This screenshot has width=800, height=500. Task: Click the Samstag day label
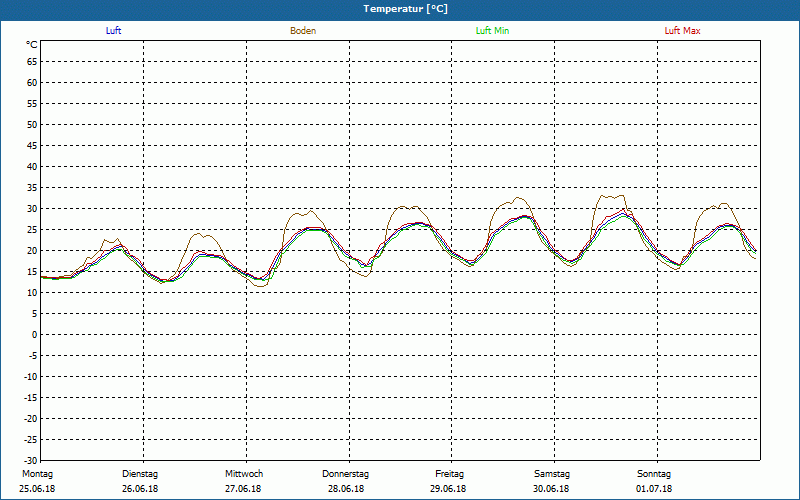coord(552,474)
